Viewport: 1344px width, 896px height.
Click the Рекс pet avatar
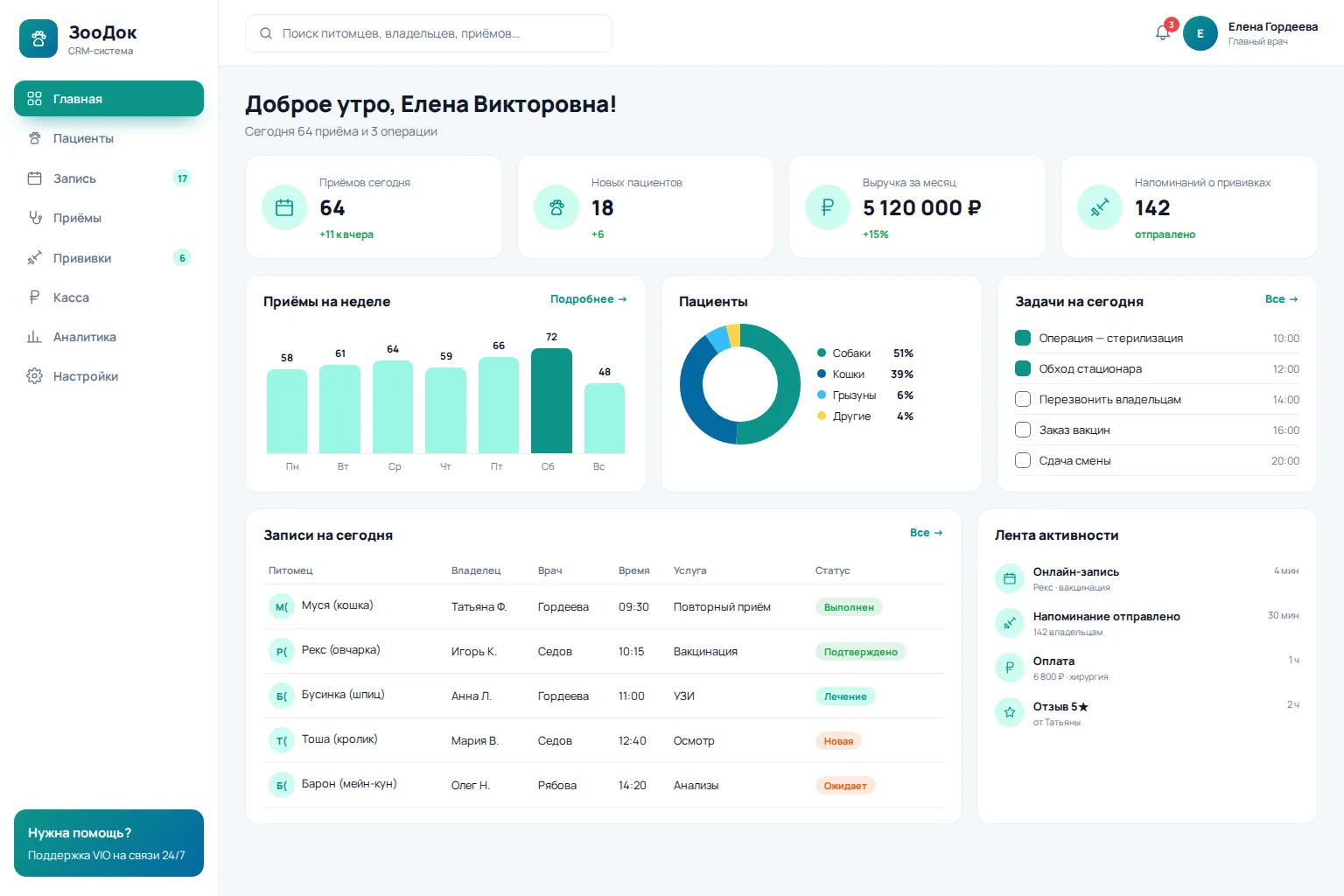pyautogui.click(x=282, y=651)
